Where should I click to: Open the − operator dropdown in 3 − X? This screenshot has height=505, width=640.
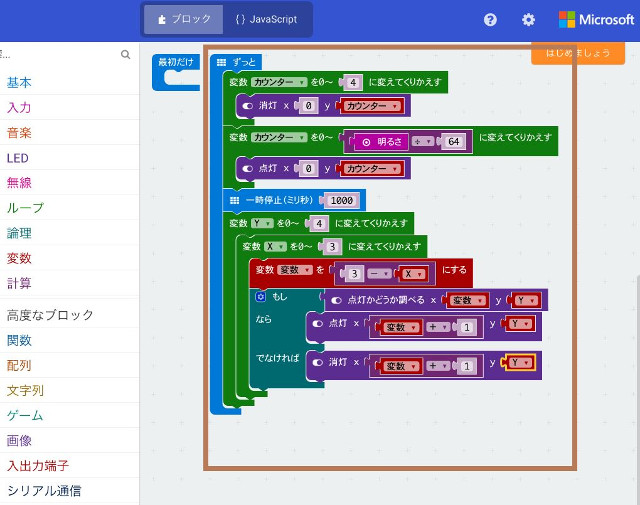click(378, 273)
